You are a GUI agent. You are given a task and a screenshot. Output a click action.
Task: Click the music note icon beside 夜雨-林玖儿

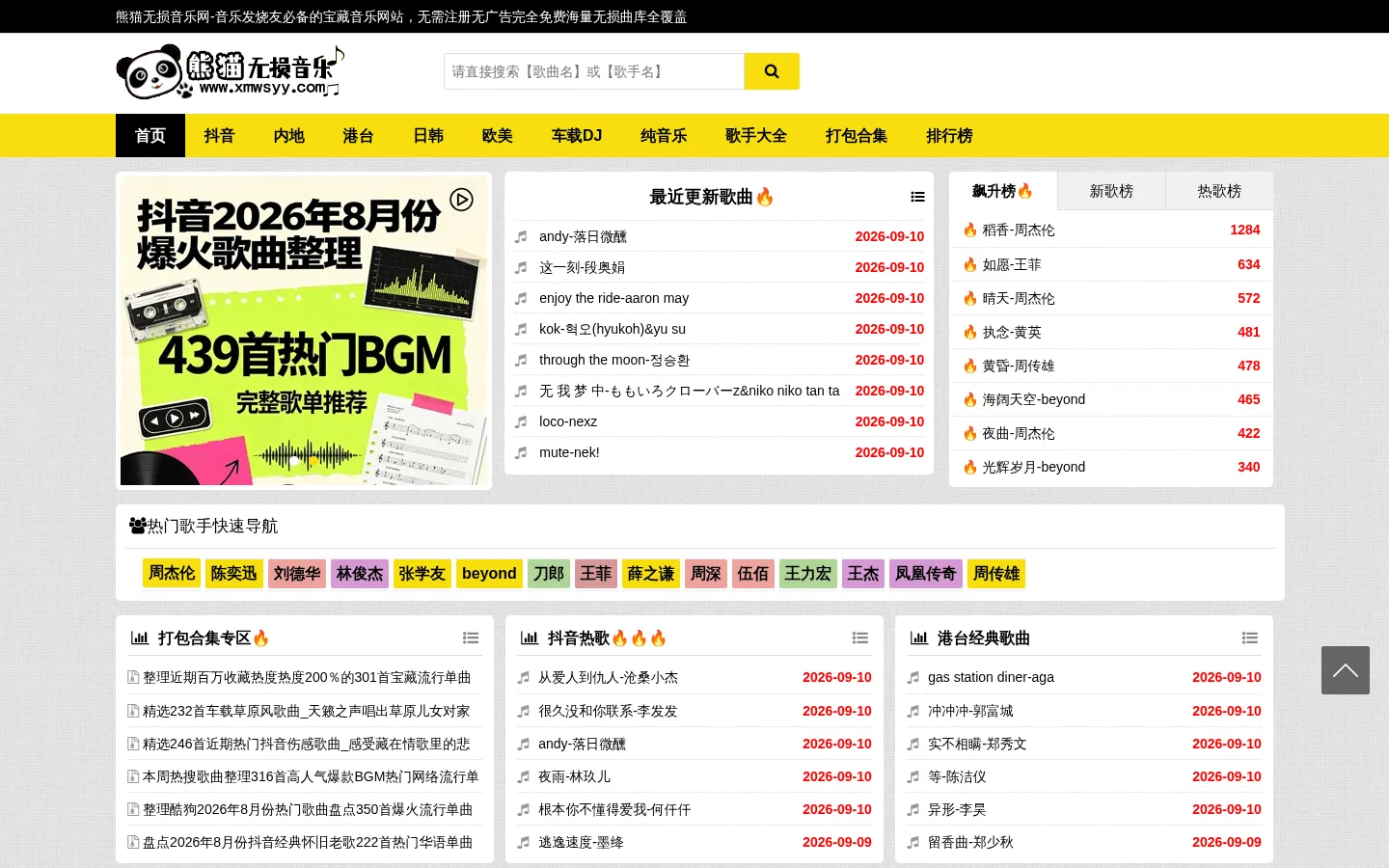coord(524,776)
